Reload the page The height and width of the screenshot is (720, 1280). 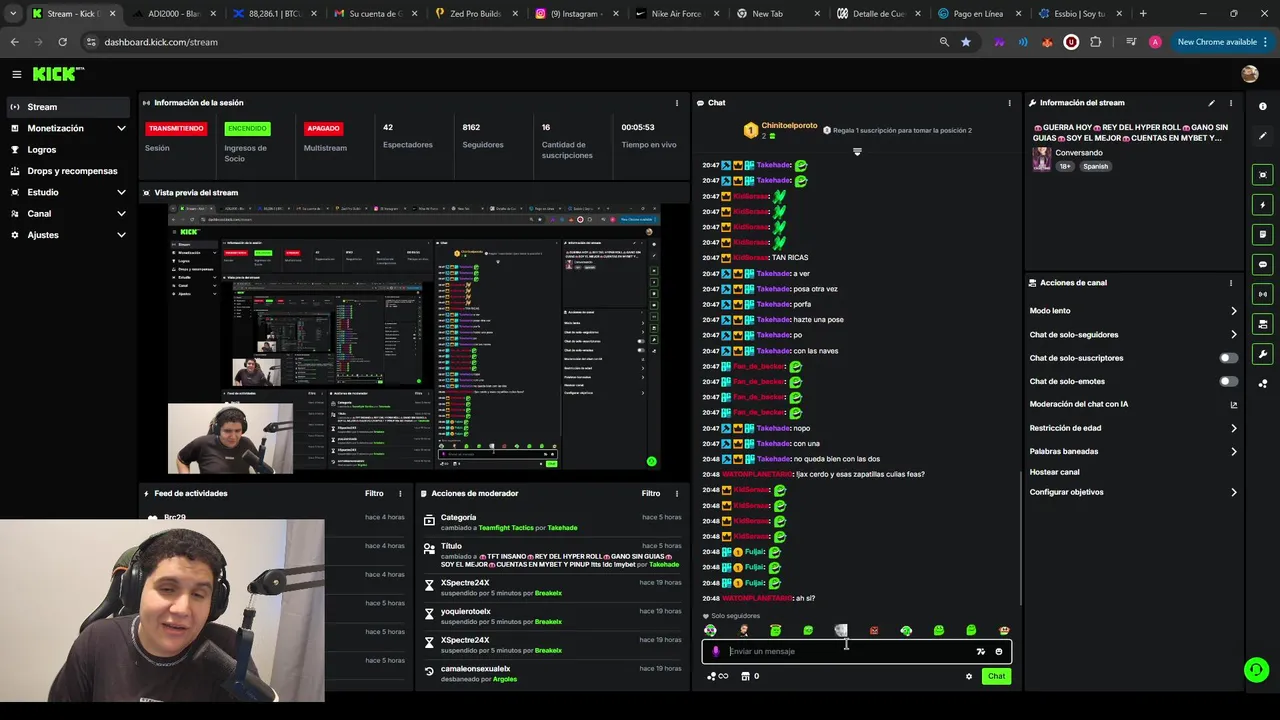click(x=62, y=42)
